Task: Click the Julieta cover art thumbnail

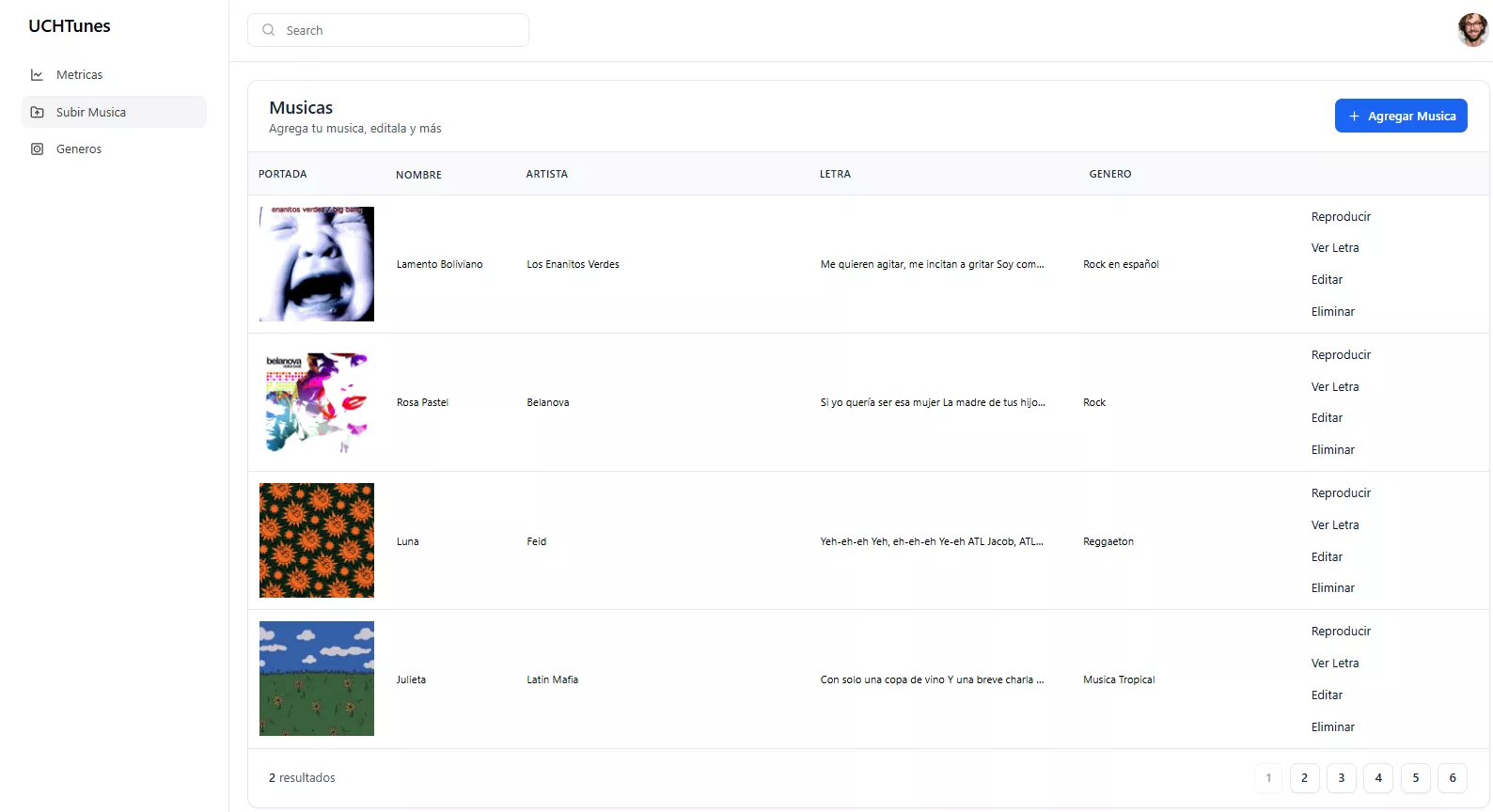Action: [x=317, y=679]
